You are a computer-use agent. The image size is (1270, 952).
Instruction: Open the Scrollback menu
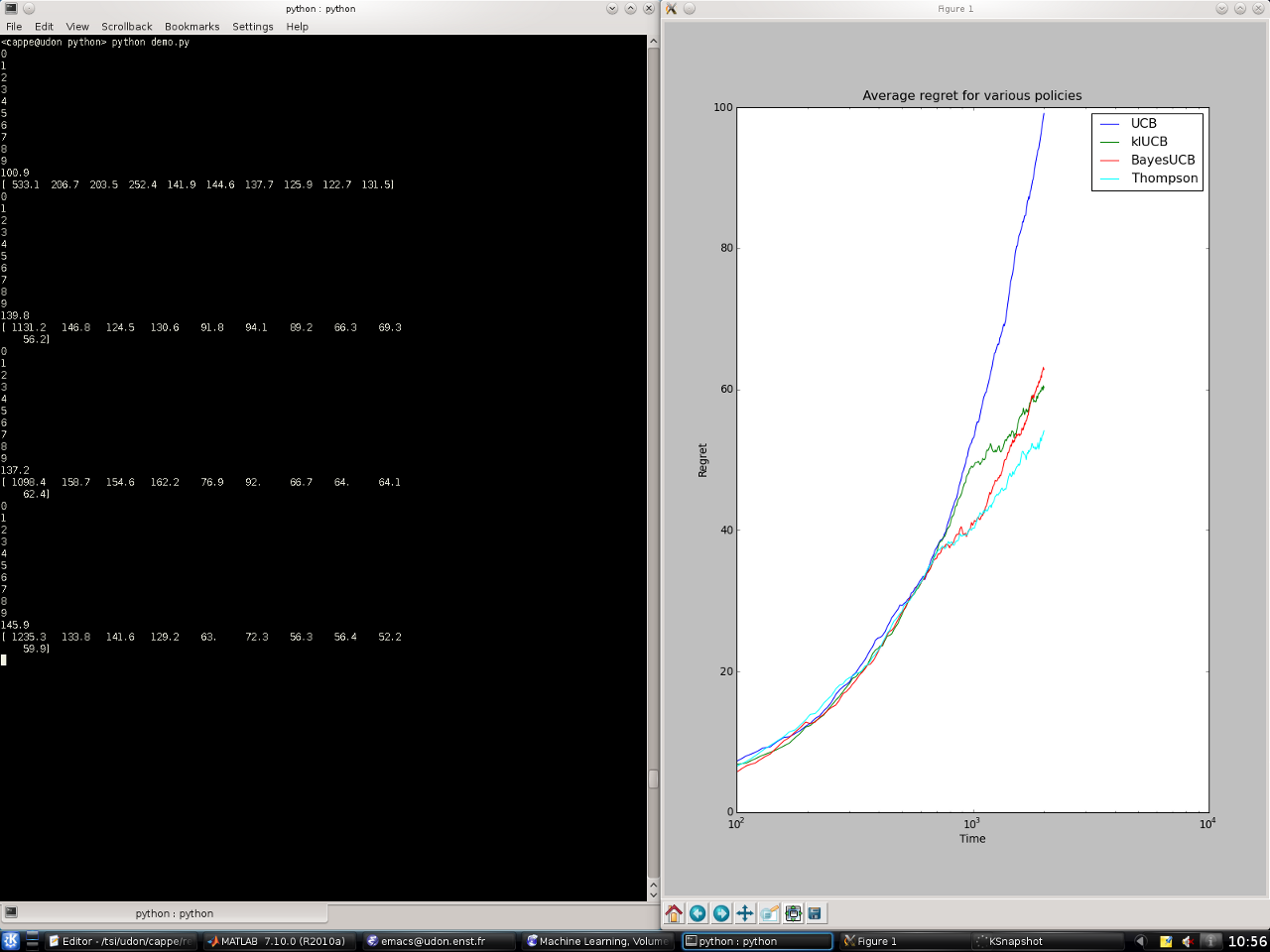pyautogui.click(x=127, y=27)
